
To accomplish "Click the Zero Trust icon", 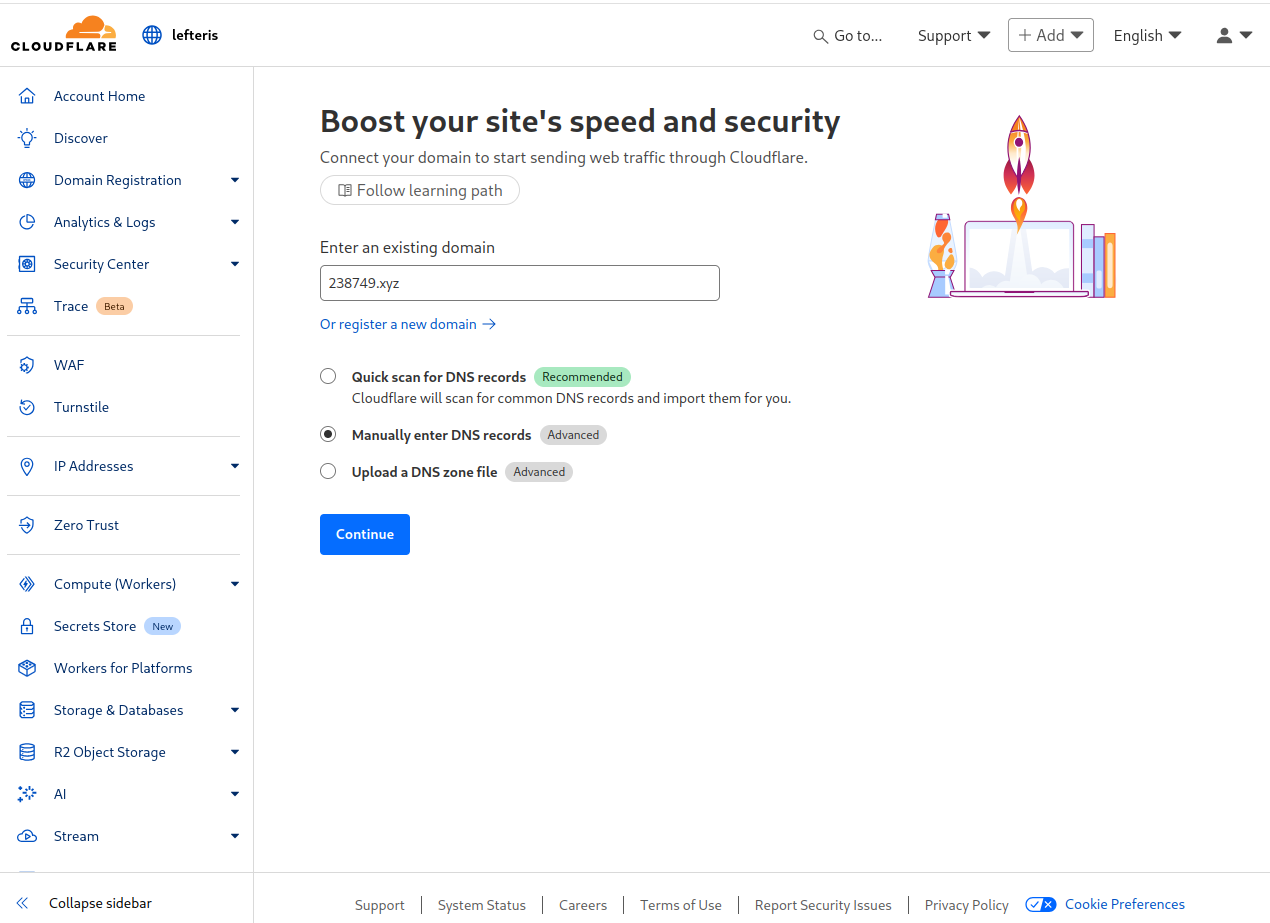I will tap(27, 525).
